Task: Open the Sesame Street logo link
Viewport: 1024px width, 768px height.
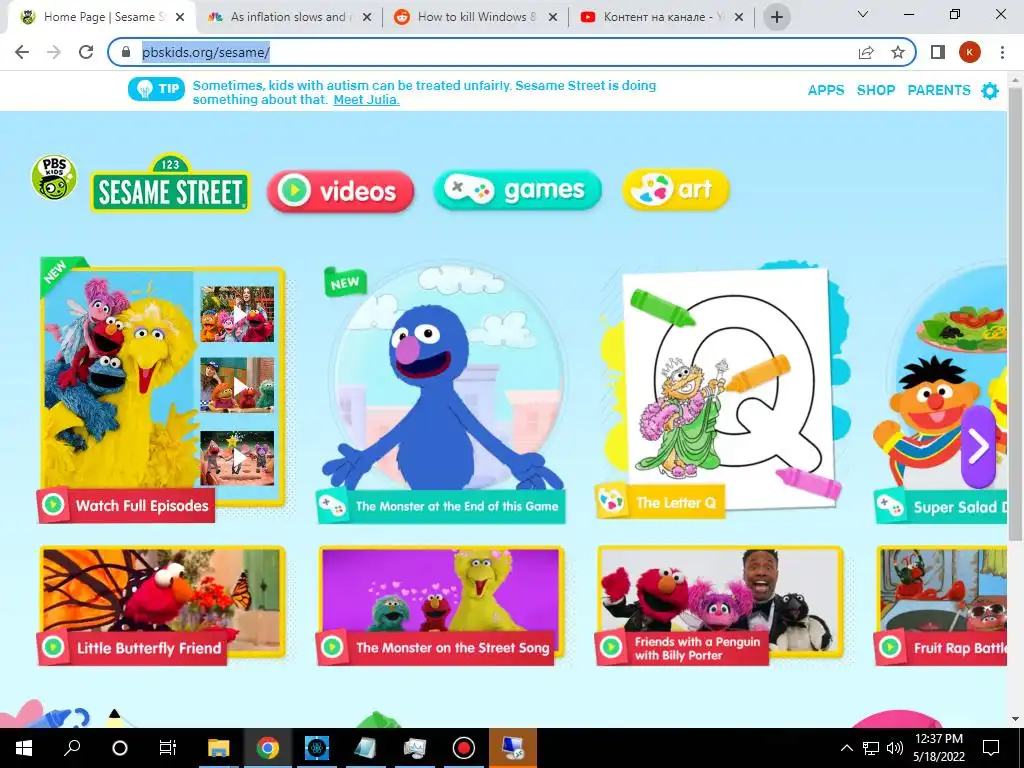Action: click(170, 184)
